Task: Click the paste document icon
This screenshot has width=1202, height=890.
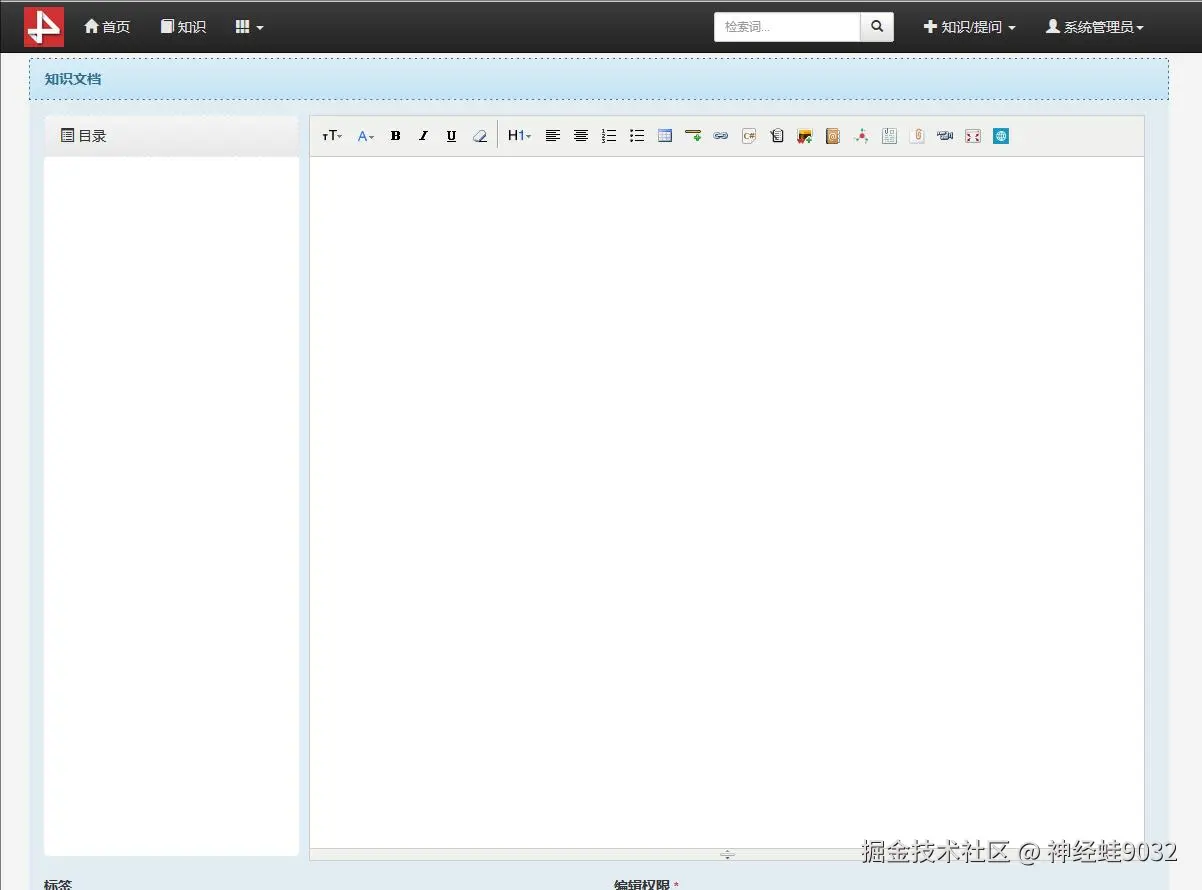Action: 777,136
